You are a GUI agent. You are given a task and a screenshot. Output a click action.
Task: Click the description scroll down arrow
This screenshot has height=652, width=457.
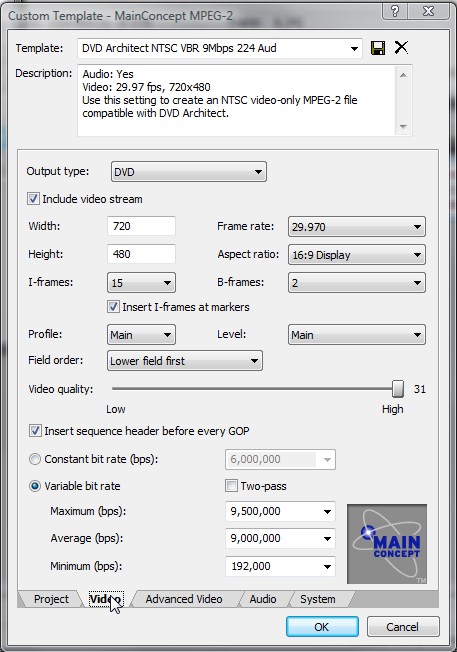pos(403,126)
